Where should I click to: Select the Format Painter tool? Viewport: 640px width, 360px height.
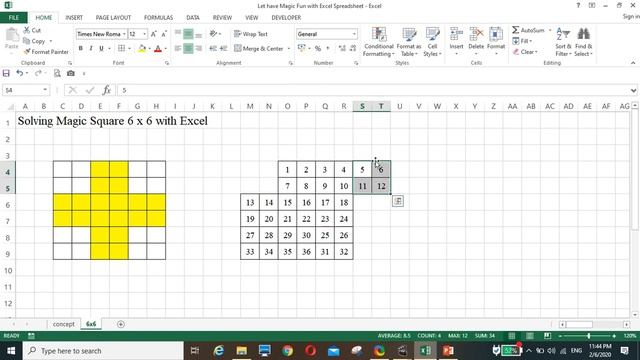point(46,52)
